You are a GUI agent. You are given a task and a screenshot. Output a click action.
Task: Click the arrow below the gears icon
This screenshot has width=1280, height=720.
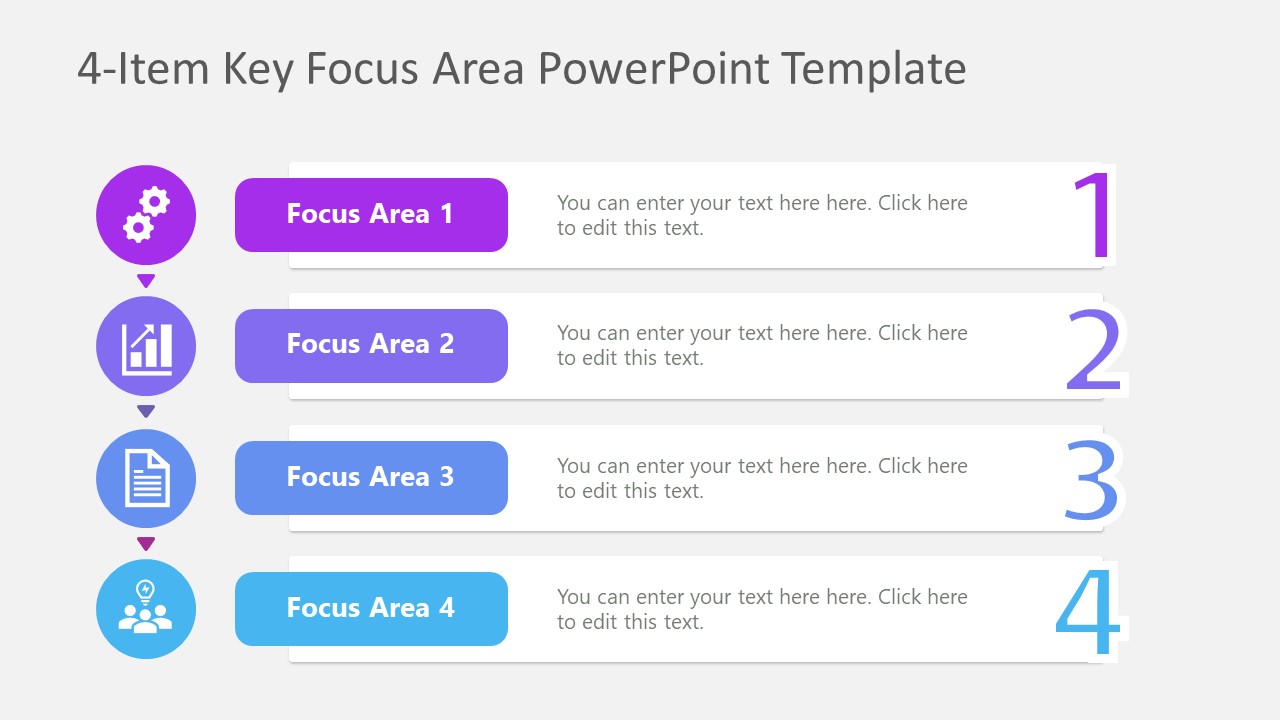146,281
